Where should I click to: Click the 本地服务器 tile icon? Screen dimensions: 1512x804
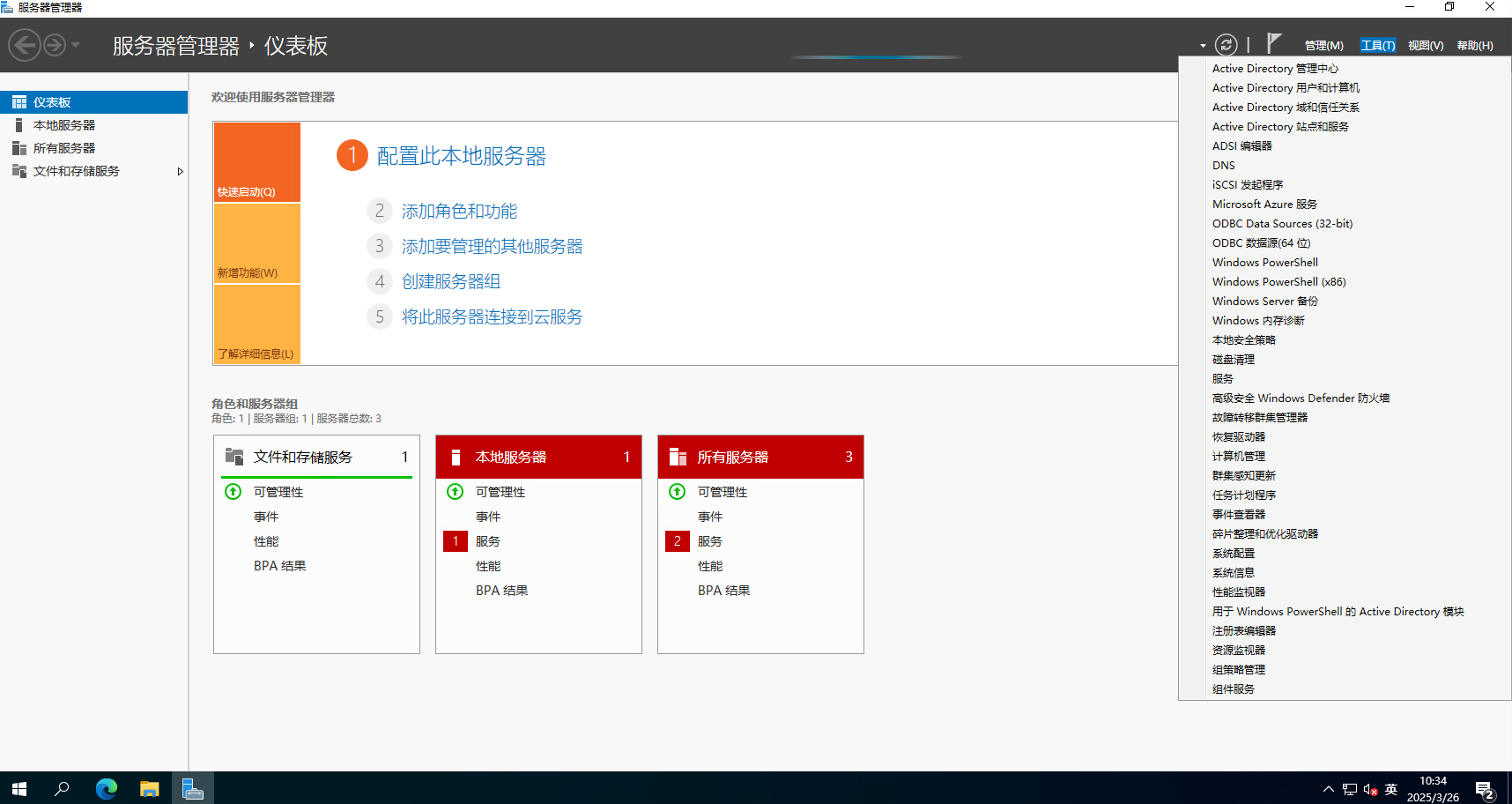point(456,457)
